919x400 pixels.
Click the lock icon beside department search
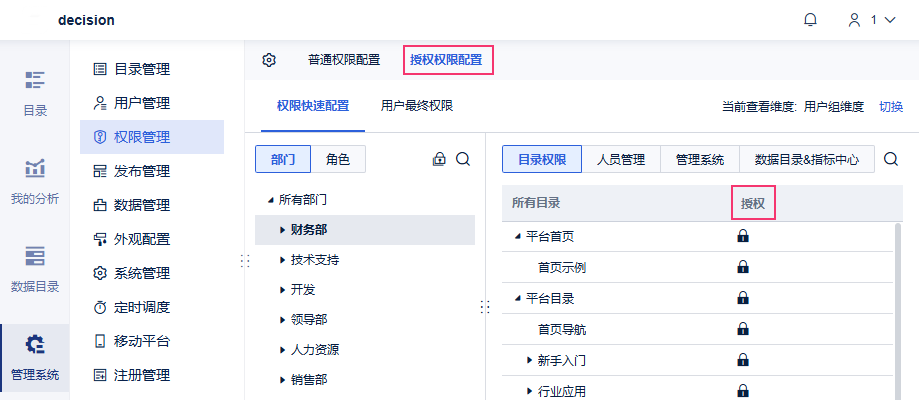[439, 159]
